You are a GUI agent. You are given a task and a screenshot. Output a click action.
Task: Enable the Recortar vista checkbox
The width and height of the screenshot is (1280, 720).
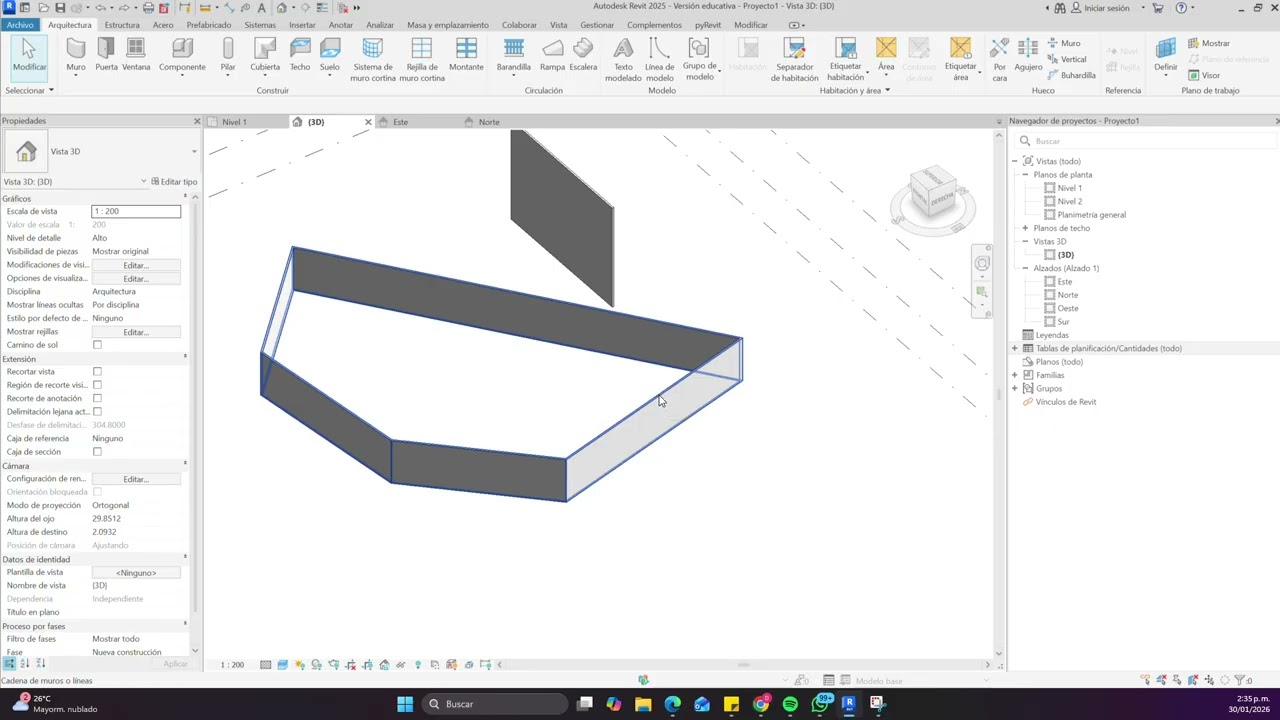[97, 372]
